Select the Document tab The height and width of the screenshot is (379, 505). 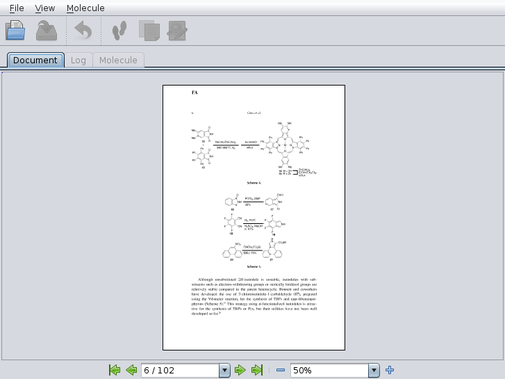coord(35,60)
